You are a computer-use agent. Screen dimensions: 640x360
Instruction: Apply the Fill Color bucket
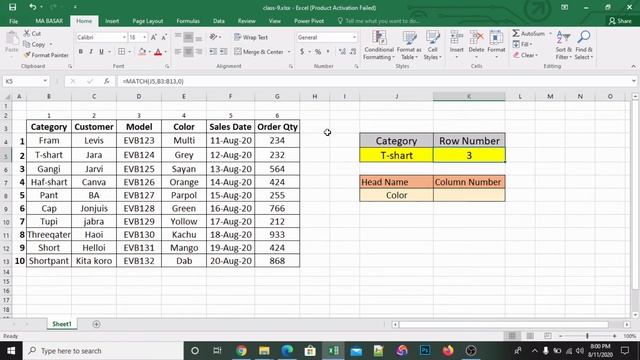pyautogui.click(x=142, y=52)
